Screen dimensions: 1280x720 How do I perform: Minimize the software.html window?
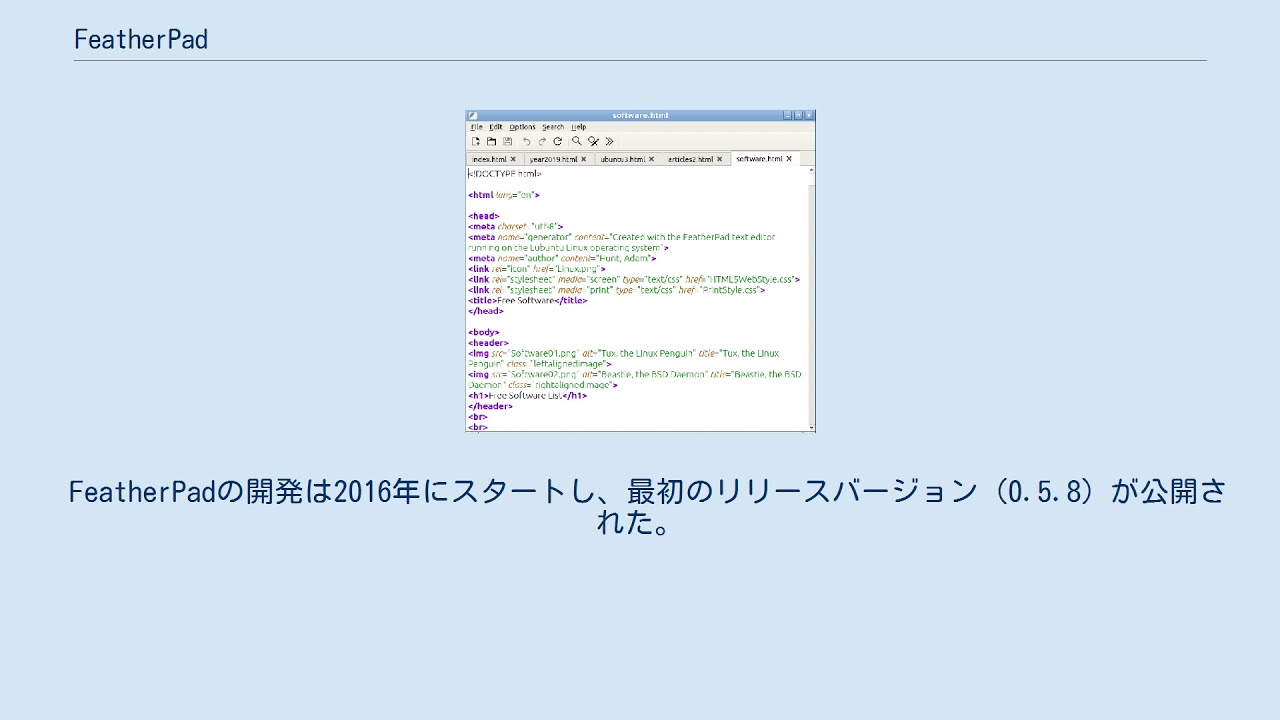click(x=787, y=115)
